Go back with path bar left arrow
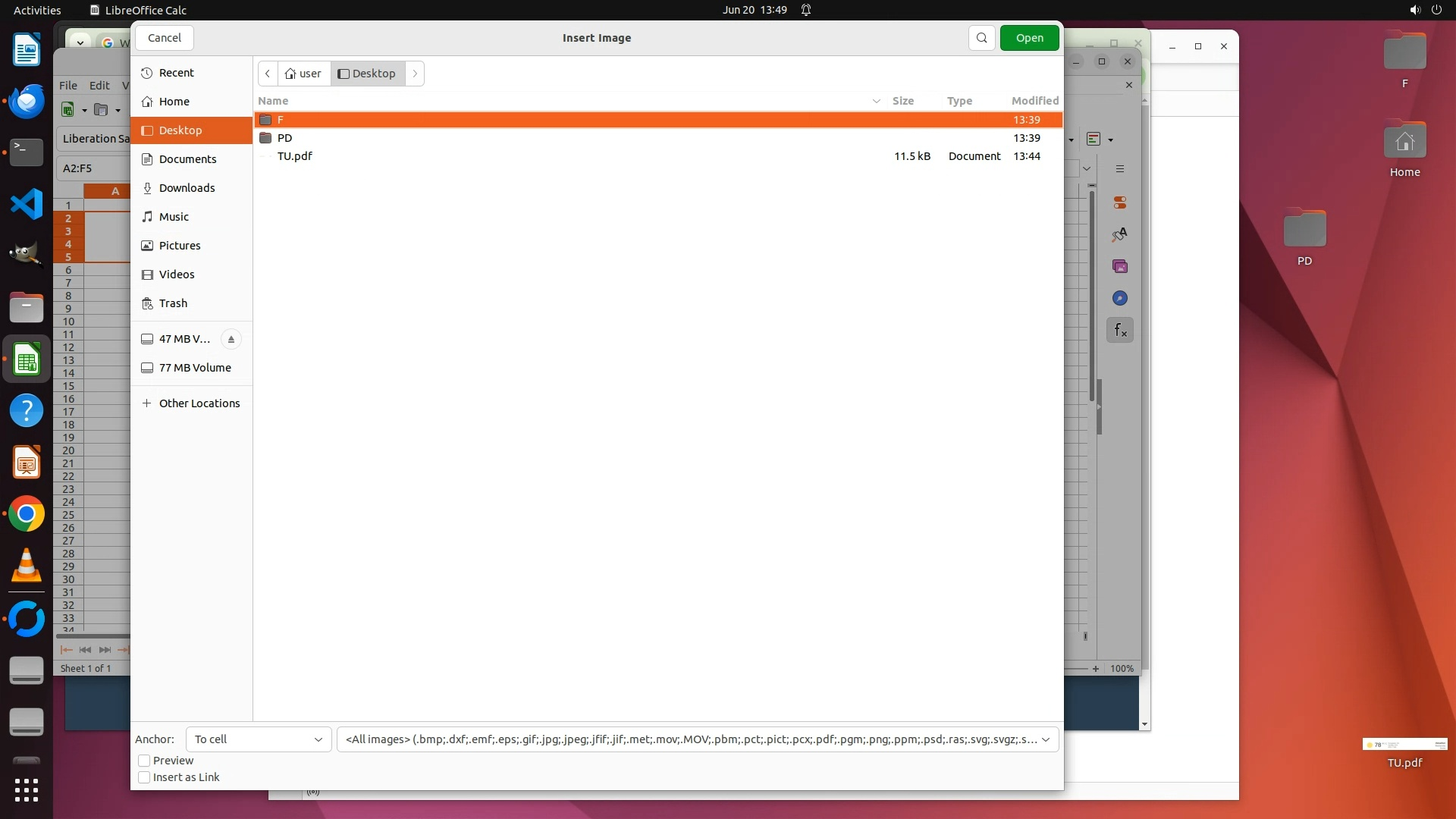The image size is (1456, 819). click(268, 74)
